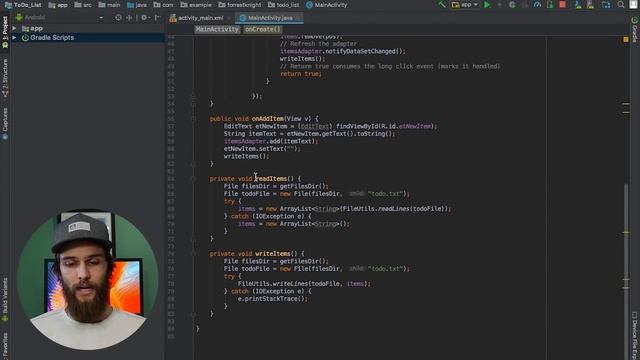Click src breadcrumb in navigation bar
Viewport: 640px width, 360px height.
pos(83,5)
